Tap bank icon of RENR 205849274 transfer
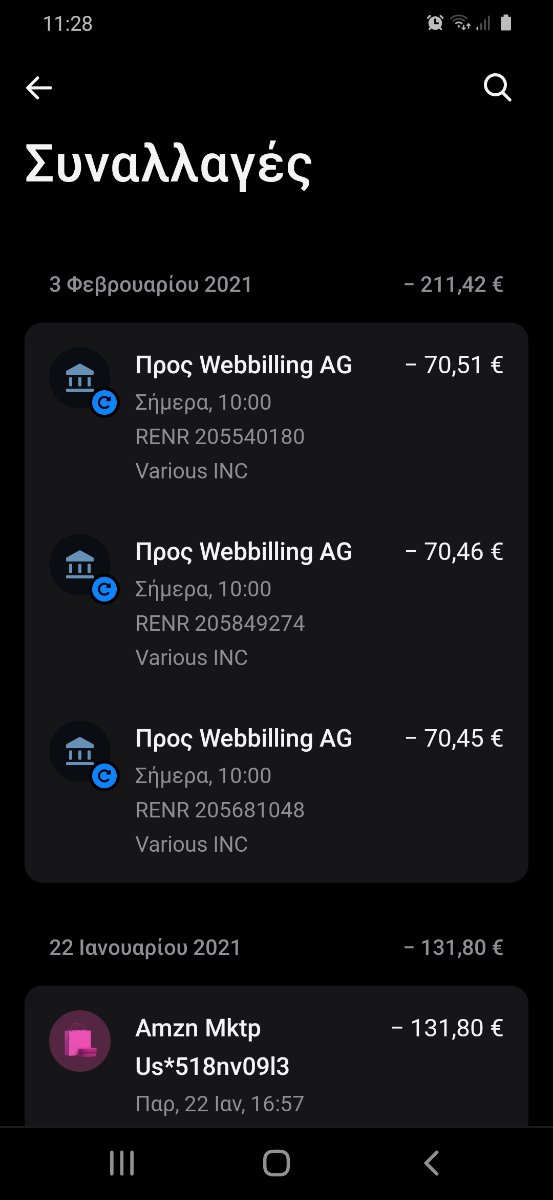 click(80, 565)
